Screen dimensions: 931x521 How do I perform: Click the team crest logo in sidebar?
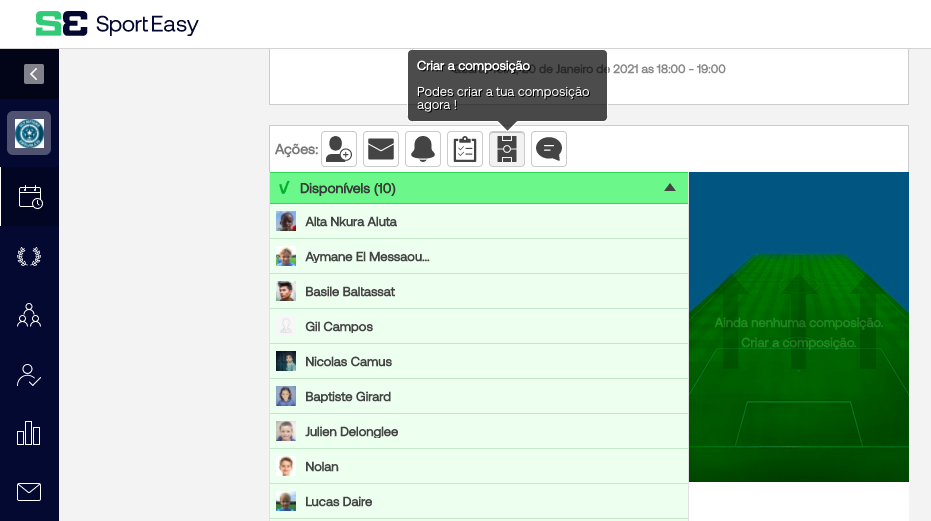(x=29, y=133)
